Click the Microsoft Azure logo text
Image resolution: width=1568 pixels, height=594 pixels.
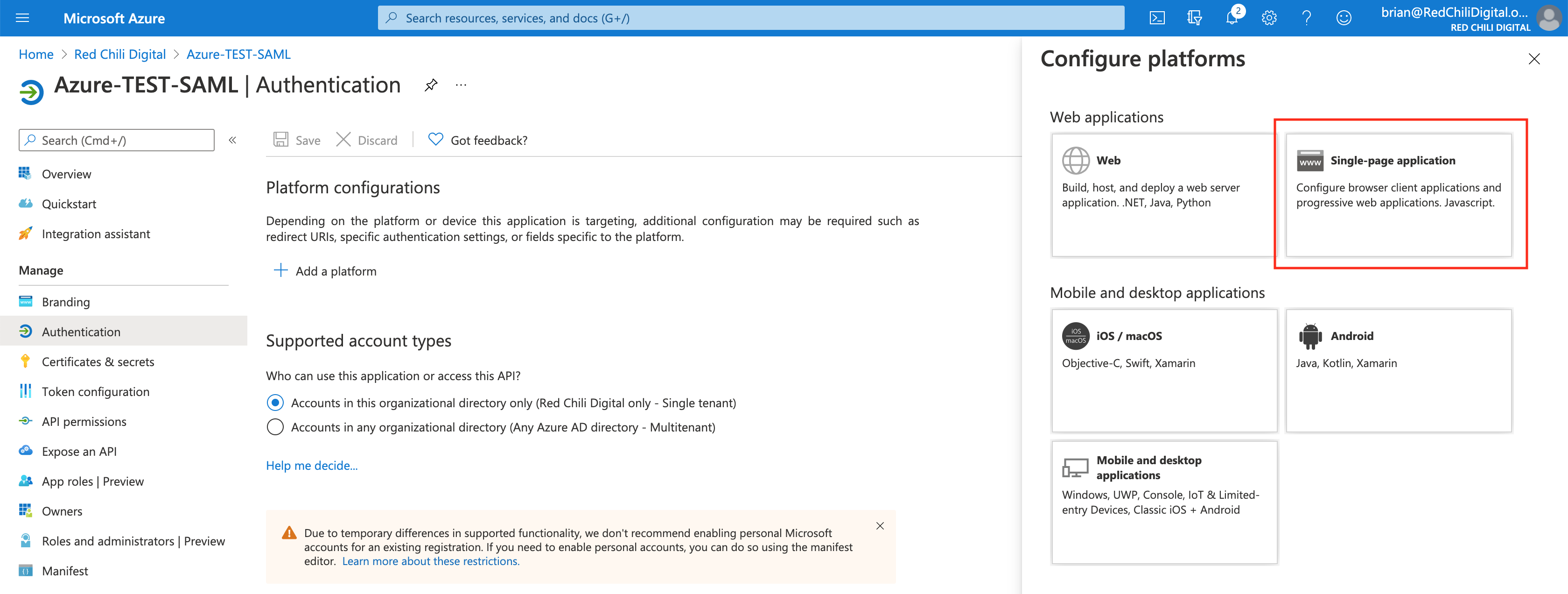click(x=114, y=18)
